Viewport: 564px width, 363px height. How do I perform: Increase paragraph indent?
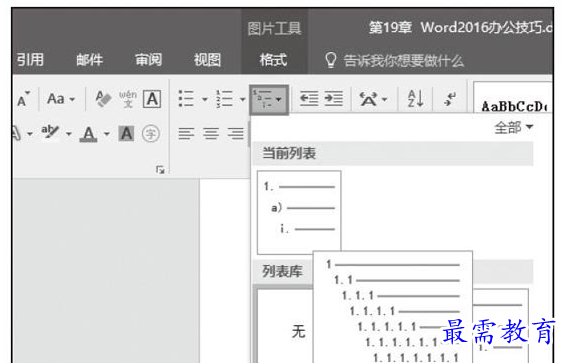point(333,98)
